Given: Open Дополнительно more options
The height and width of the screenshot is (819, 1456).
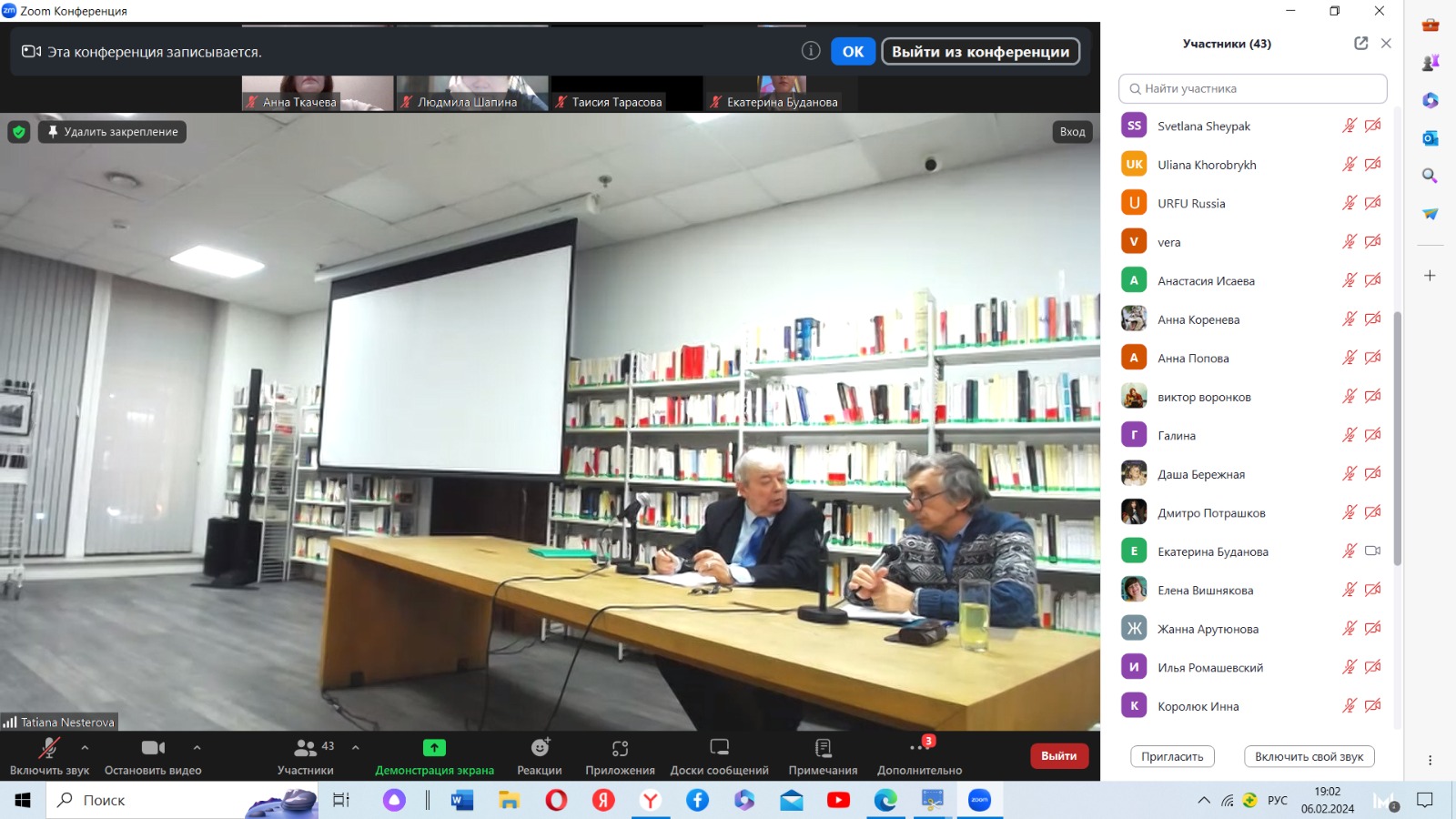Looking at the screenshot, I should point(919,756).
